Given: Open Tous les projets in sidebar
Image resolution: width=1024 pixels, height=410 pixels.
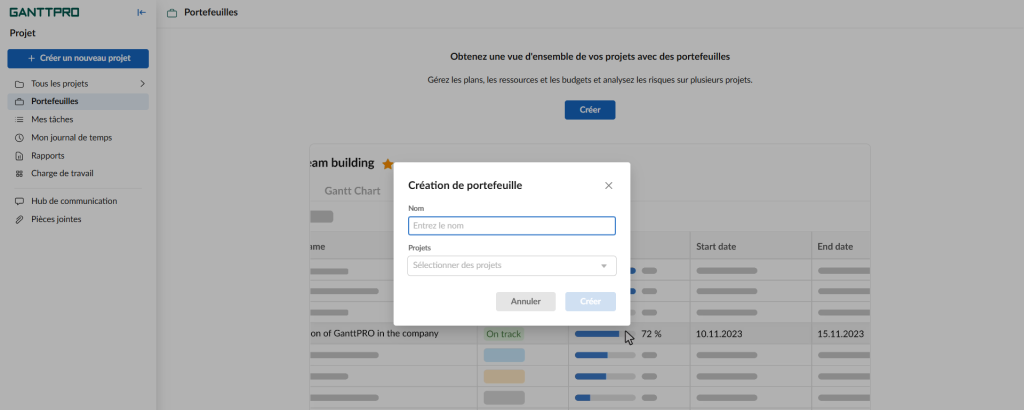Looking at the screenshot, I should tap(78, 84).
